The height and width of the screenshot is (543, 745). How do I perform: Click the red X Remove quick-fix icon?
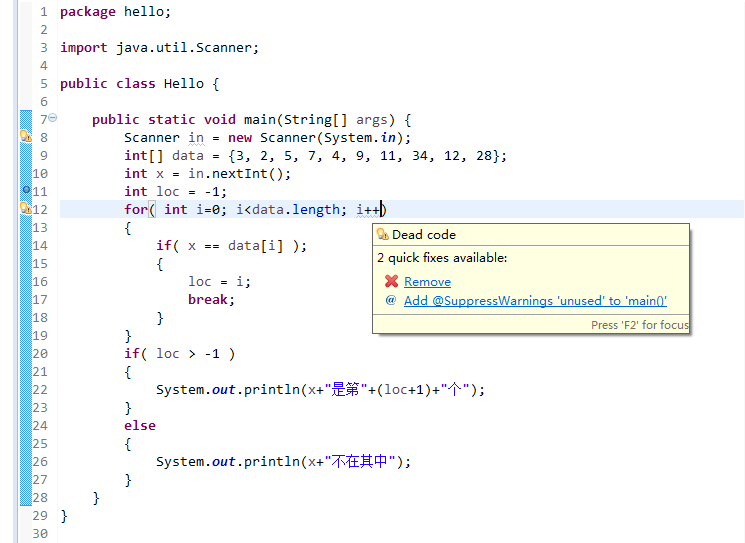(x=392, y=281)
